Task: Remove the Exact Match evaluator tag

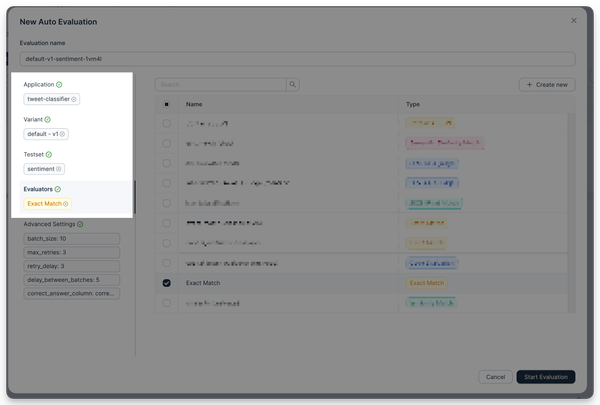Action: (x=66, y=204)
